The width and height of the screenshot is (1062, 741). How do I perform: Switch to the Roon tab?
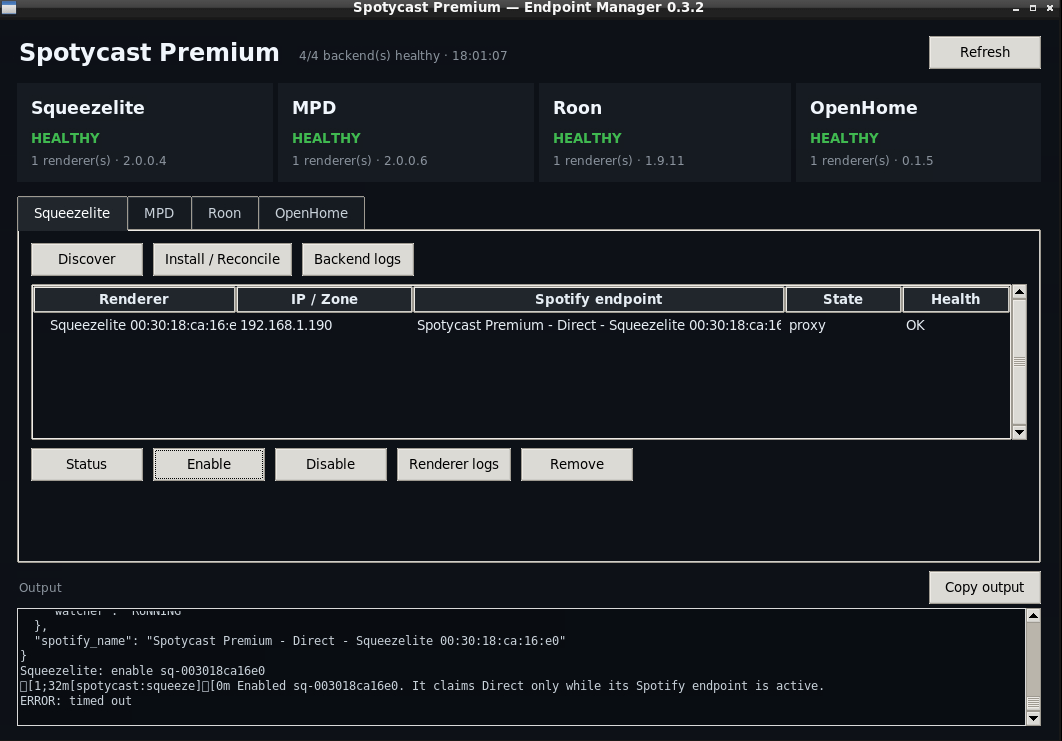pos(224,213)
